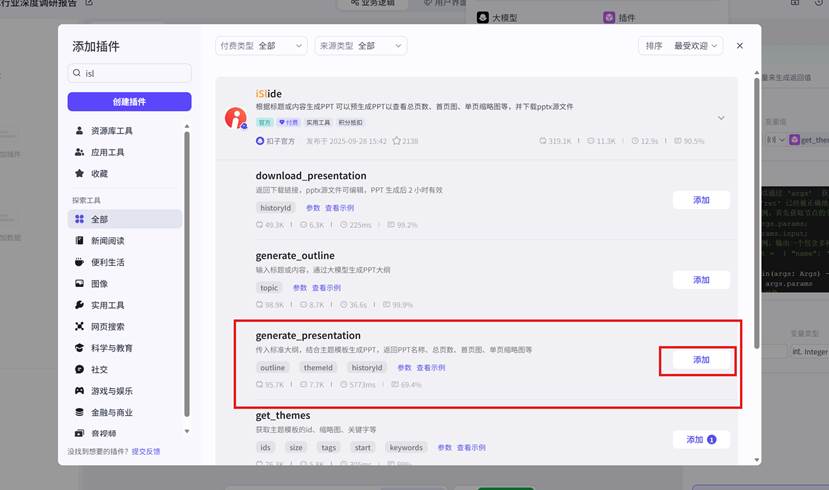Add the get_themes tool
829x490 pixels.
click(x=701, y=440)
